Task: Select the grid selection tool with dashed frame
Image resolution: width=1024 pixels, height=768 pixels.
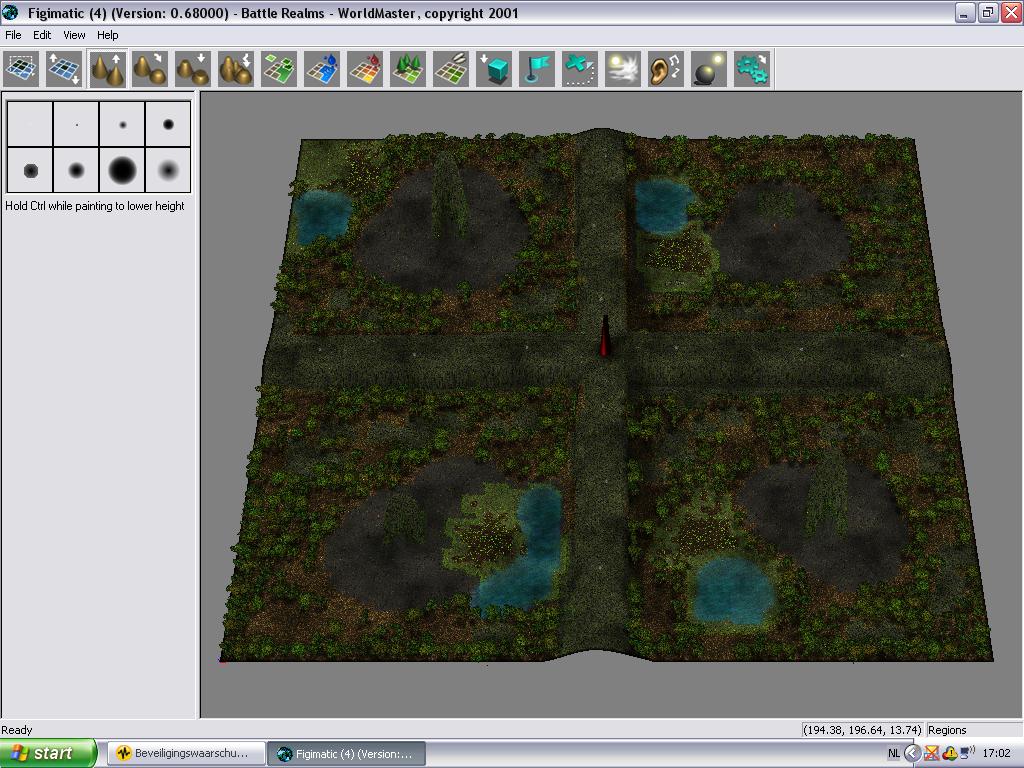Action: click(21, 69)
